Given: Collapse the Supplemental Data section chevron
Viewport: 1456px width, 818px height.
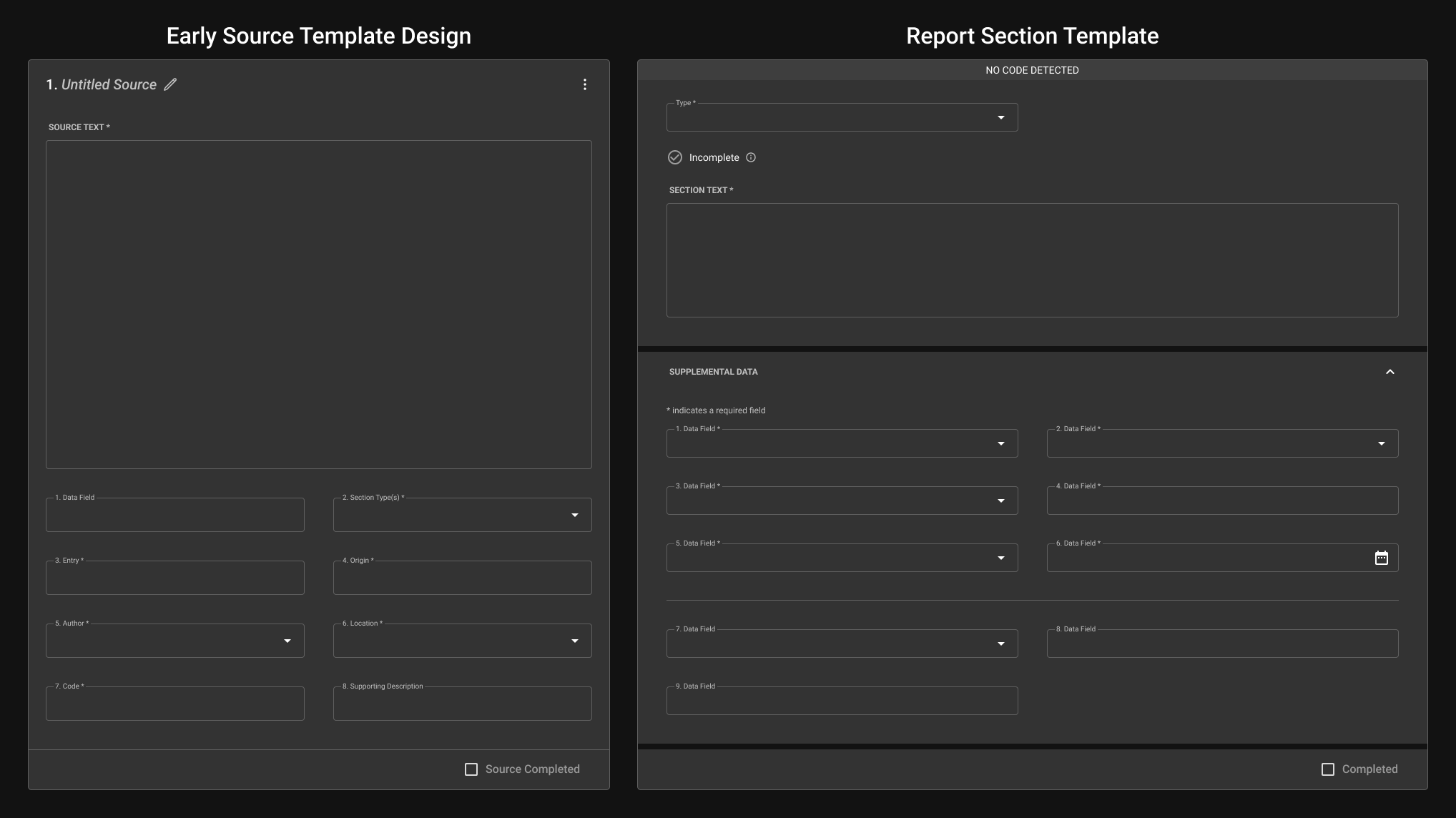Looking at the screenshot, I should tap(1389, 372).
